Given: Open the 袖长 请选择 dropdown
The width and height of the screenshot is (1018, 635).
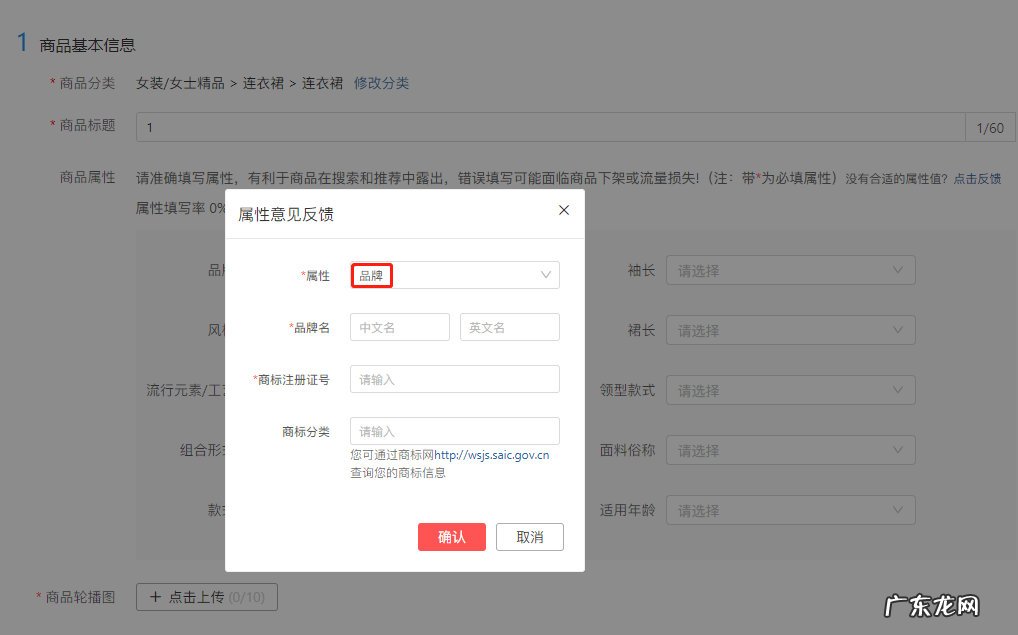Looking at the screenshot, I should tap(790, 269).
